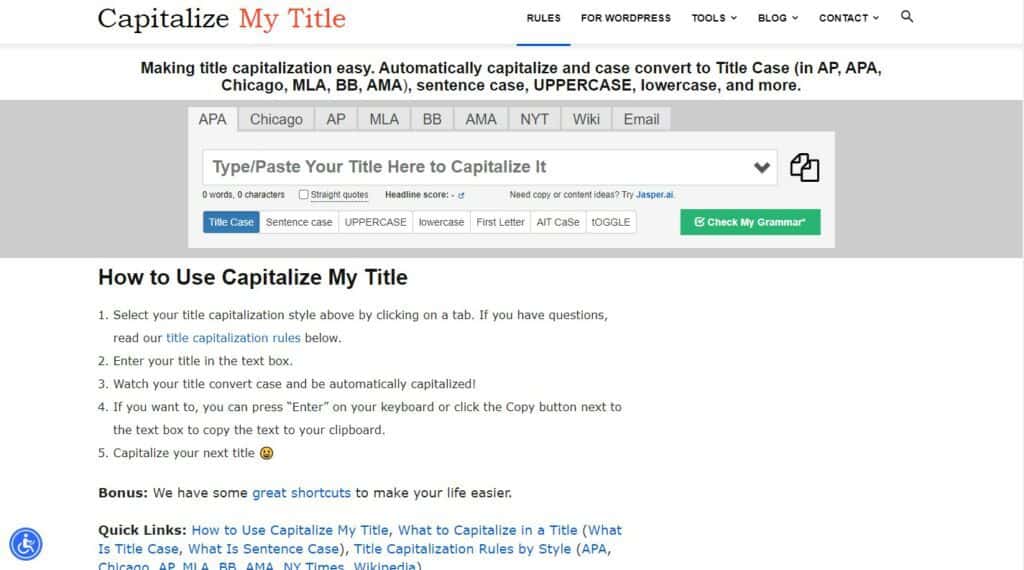Open the great shortcuts link
The image size is (1024, 570).
click(302, 493)
